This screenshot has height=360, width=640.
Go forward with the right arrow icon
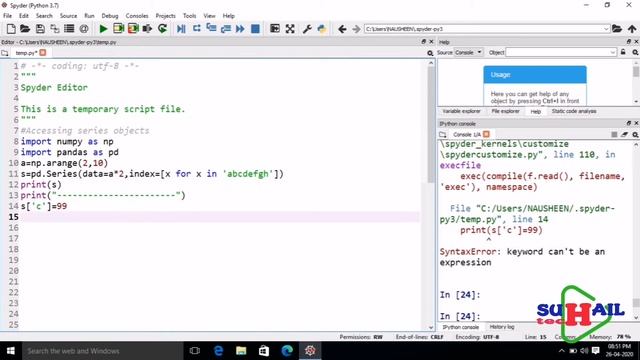356,29
